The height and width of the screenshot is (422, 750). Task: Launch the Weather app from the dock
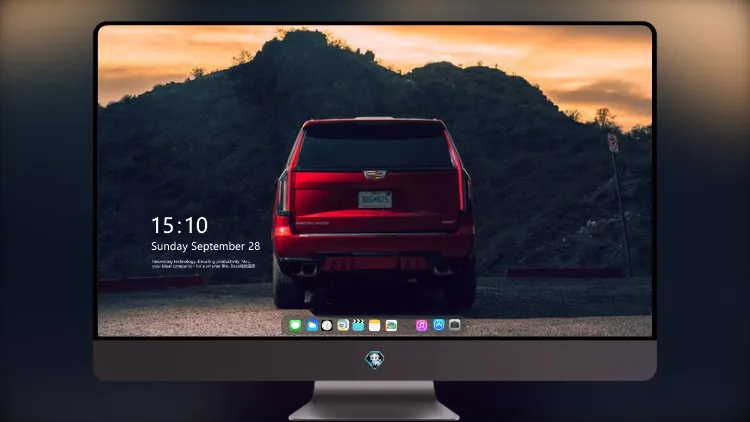[x=311, y=325]
